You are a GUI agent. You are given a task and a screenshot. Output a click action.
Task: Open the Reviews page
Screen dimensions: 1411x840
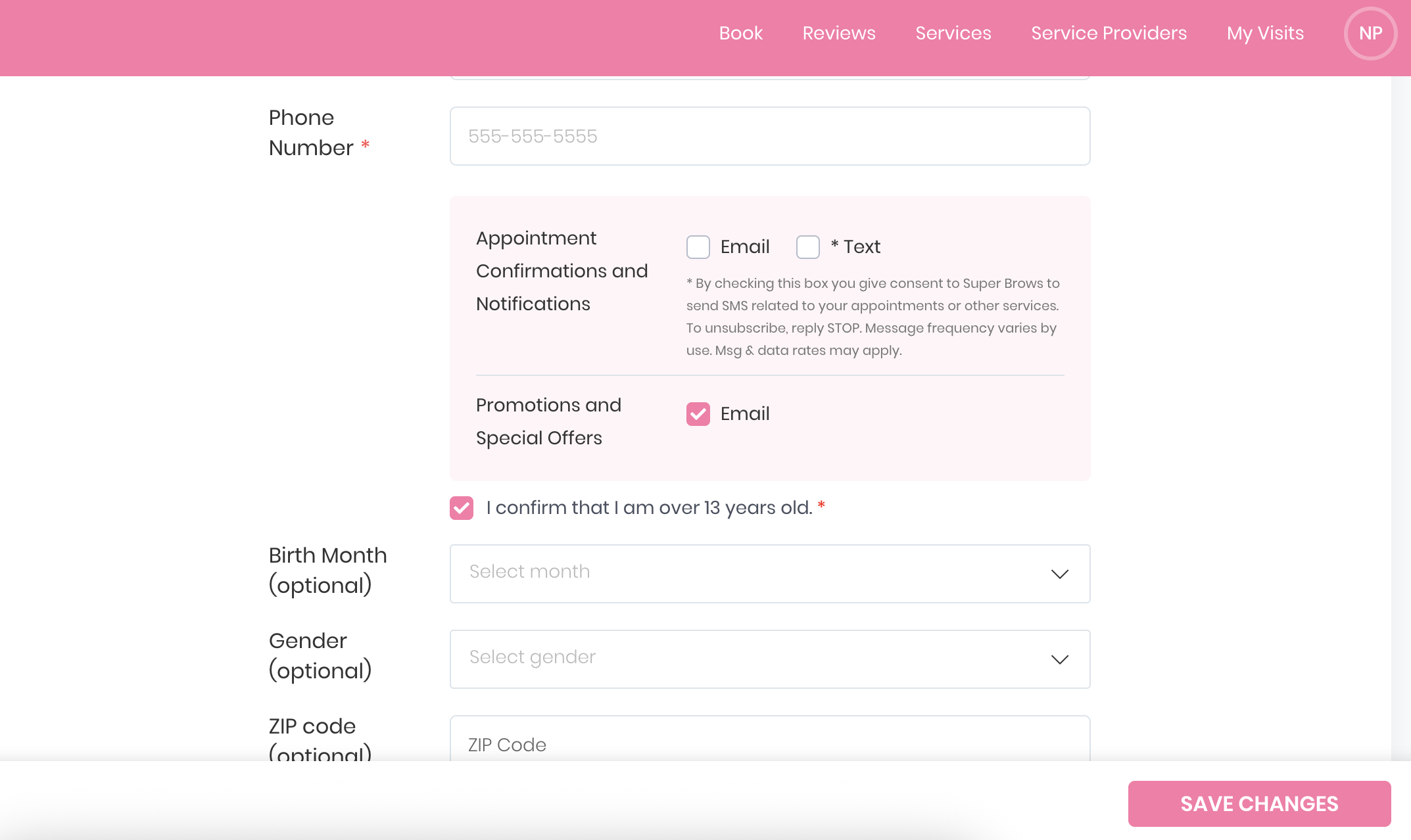pyautogui.click(x=838, y=34)
